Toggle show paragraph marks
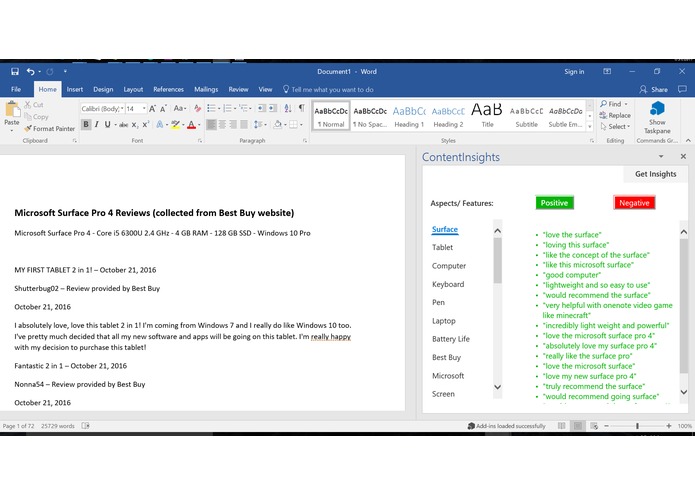The height and width of the screenshot is (494, 695). pyautogui.click(x=302, y=109)
